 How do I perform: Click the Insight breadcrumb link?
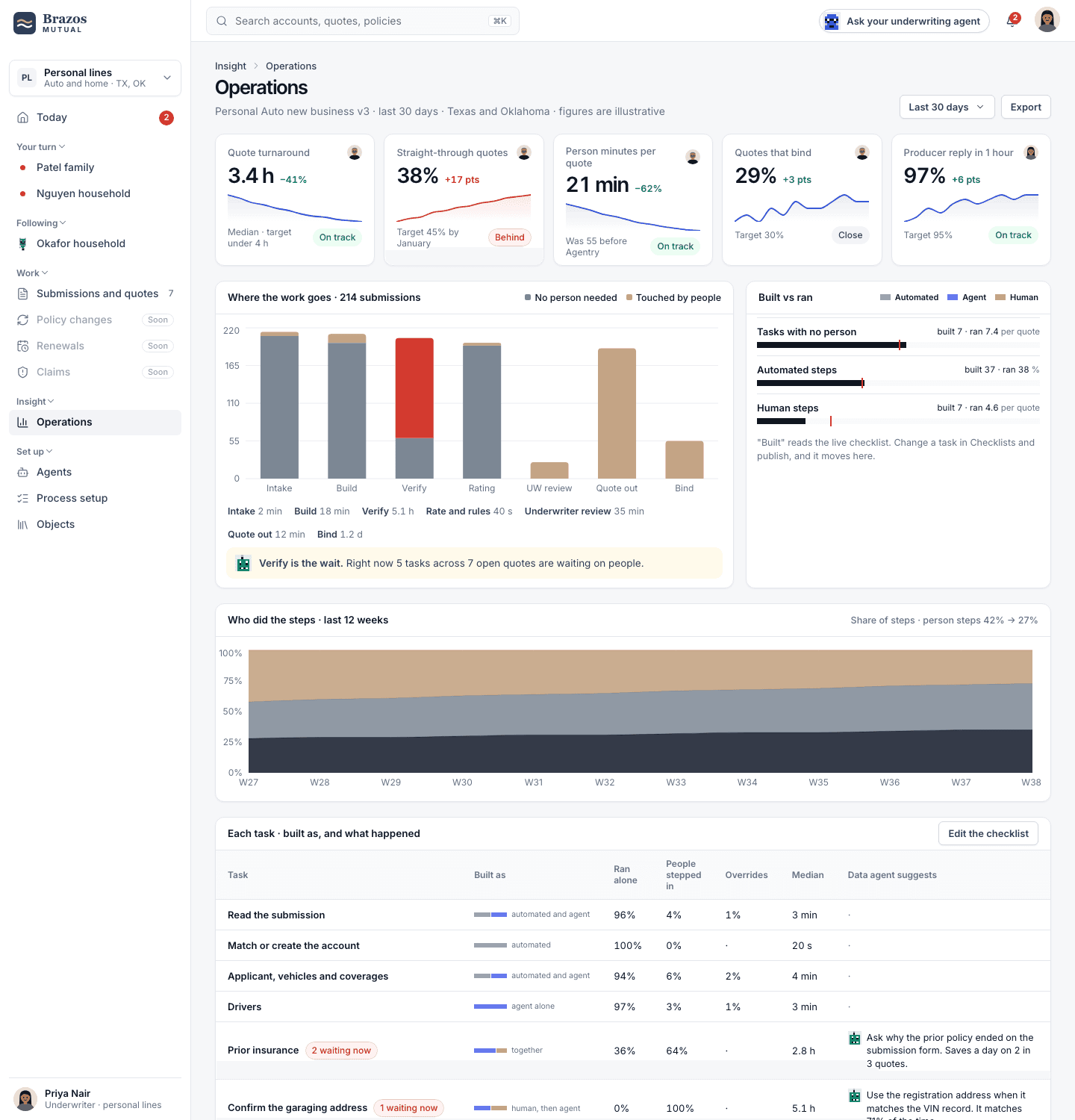(231, 66)
